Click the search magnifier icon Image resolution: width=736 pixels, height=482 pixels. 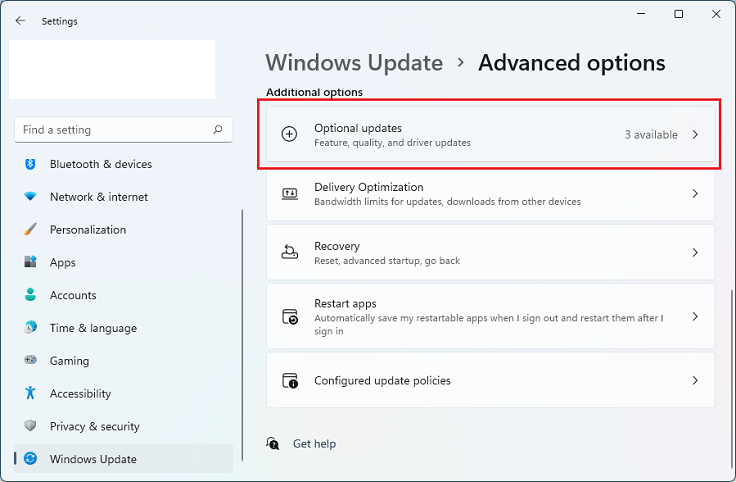click(218, 130)
